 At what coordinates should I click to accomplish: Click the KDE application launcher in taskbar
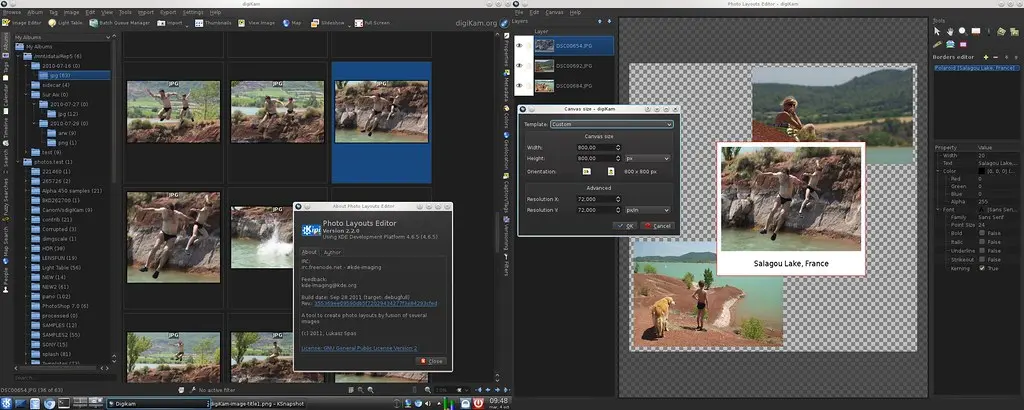click(x=7, y=403)
